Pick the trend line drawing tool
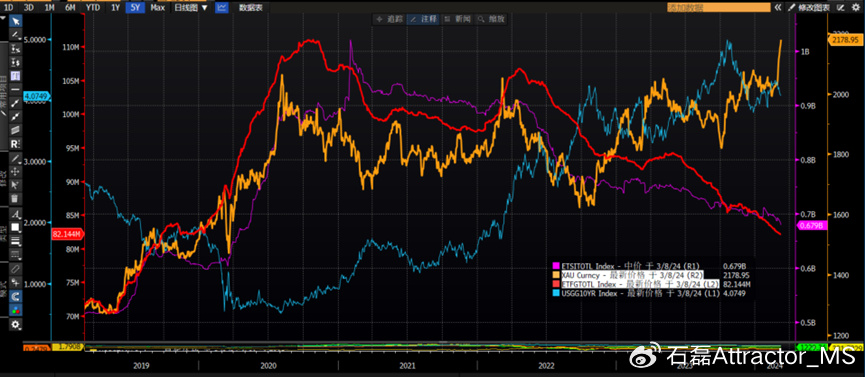This screenshot has width=865, height=377. click(x=15, y=35)
